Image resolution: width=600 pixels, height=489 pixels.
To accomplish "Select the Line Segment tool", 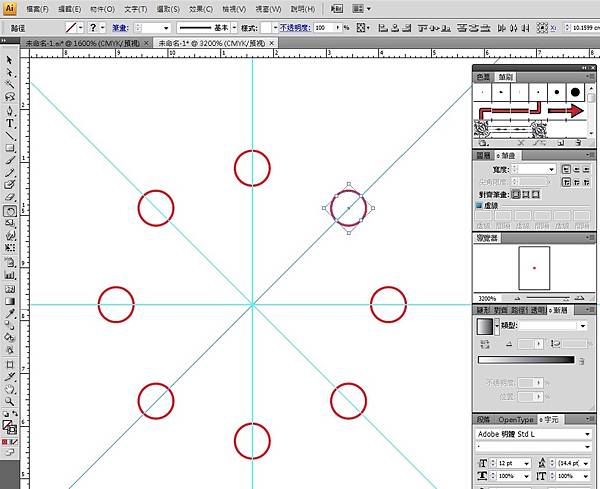I will click(10, 136).
